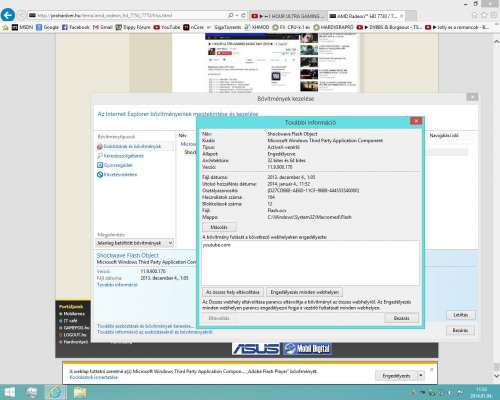This screenshot has width=500, height=400.
Task: Select Keresésszolgáltatók add-on type
Action: (120, 156)
